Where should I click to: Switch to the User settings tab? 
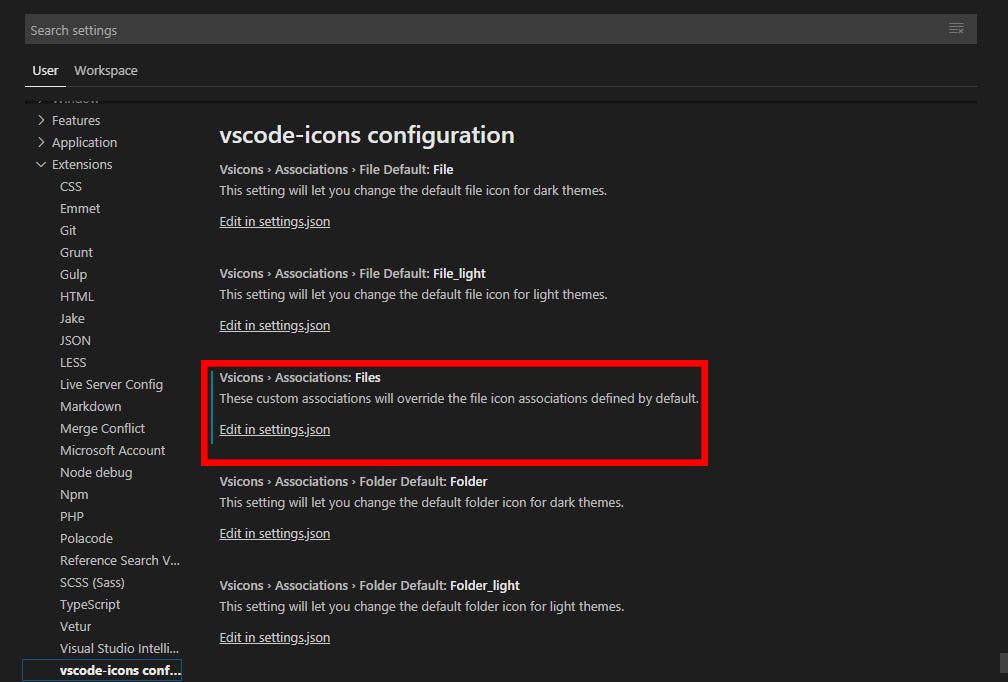coord(45,70)
